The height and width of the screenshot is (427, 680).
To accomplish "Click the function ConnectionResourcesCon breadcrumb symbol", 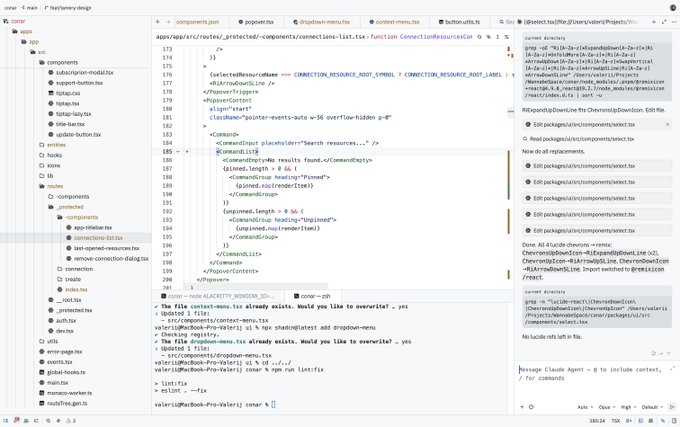I will click(421, 37).
